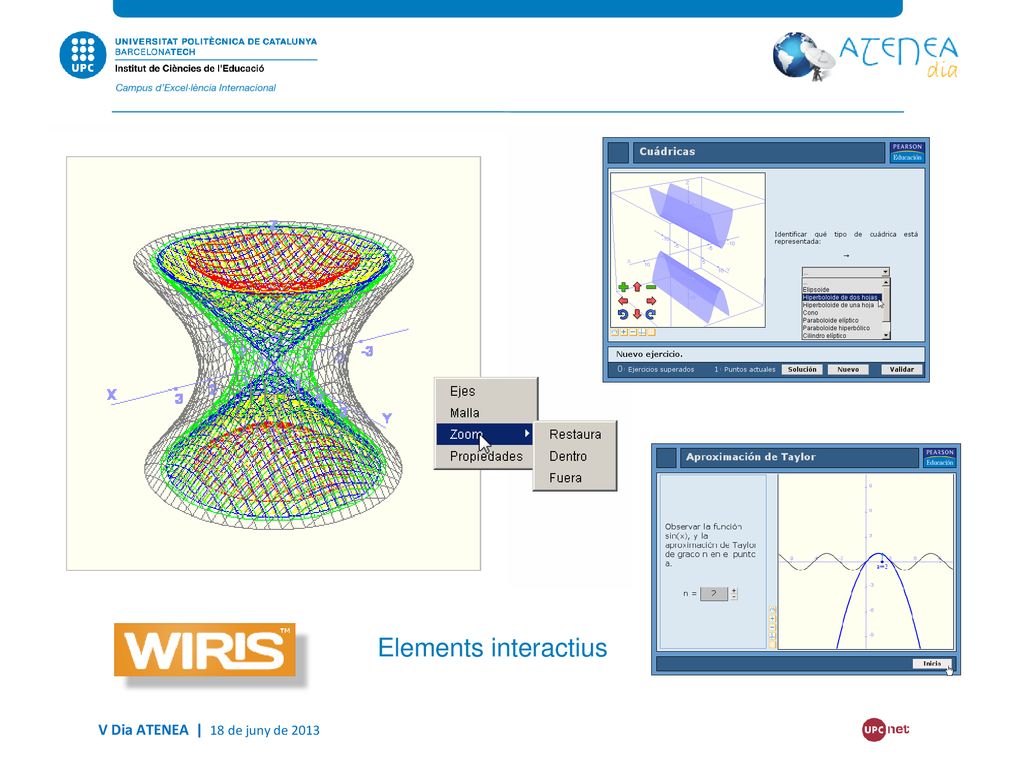Click the hyperboloid 3D plot
Image resolution: width=1024 pixels, height=768 pixels.
coord(274,363)
